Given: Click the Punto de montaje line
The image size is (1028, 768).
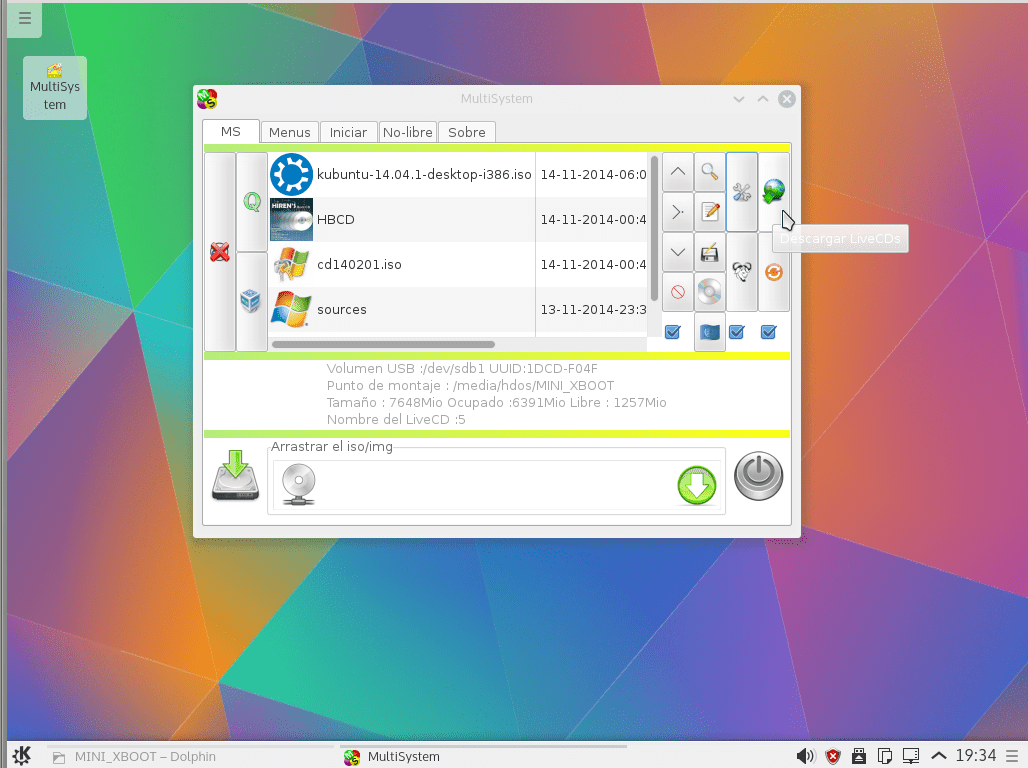Looking at the screenshot, I should [x=470, y=386].
